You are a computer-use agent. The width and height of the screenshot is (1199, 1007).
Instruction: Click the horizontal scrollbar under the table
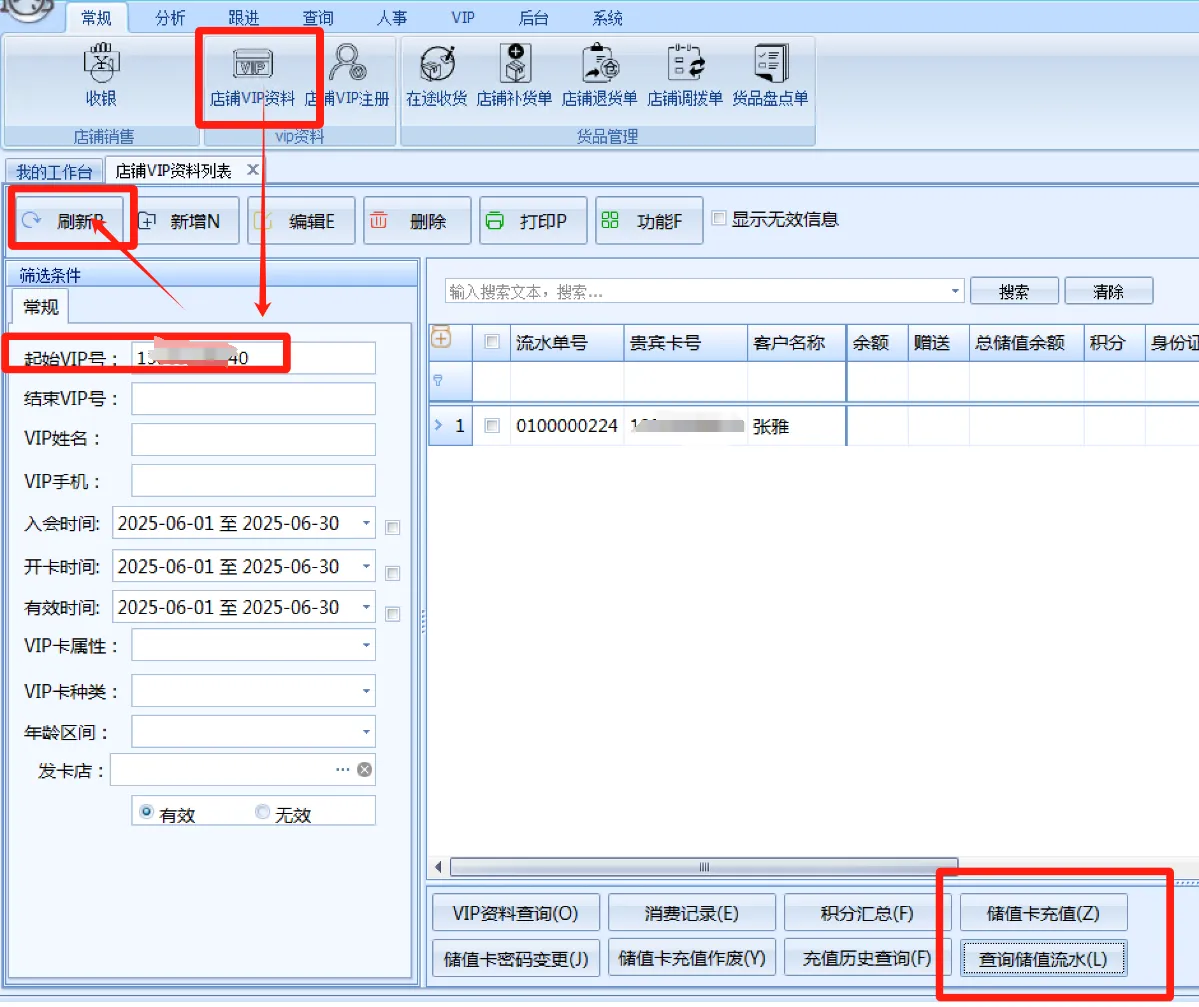click(703, 867)
